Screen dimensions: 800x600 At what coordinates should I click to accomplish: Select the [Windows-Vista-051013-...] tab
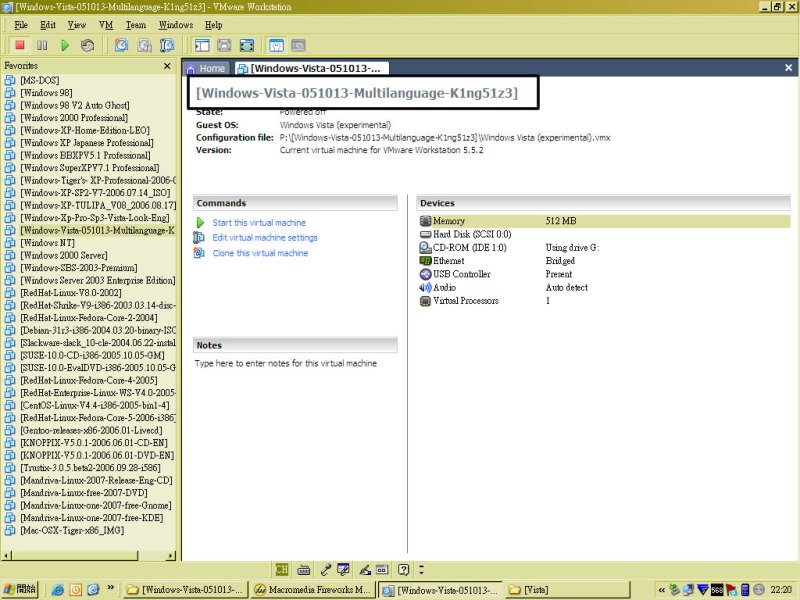311,68
